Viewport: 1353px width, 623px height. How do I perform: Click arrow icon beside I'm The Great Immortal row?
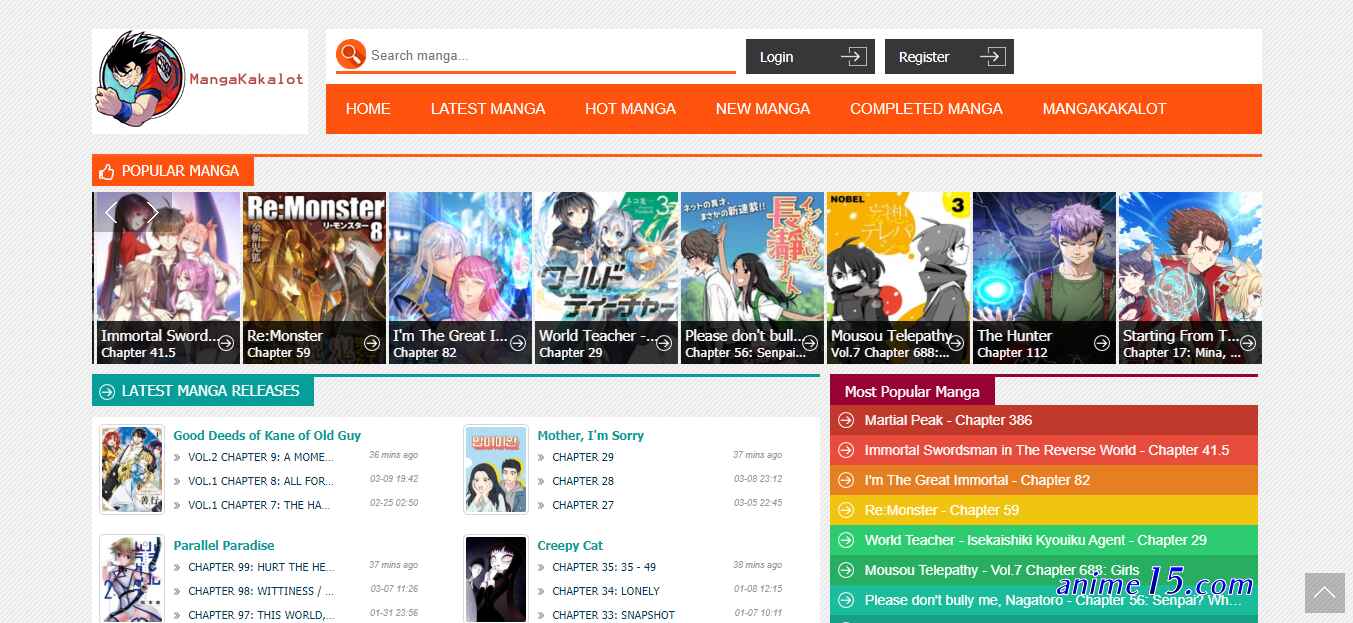(846, 480)
